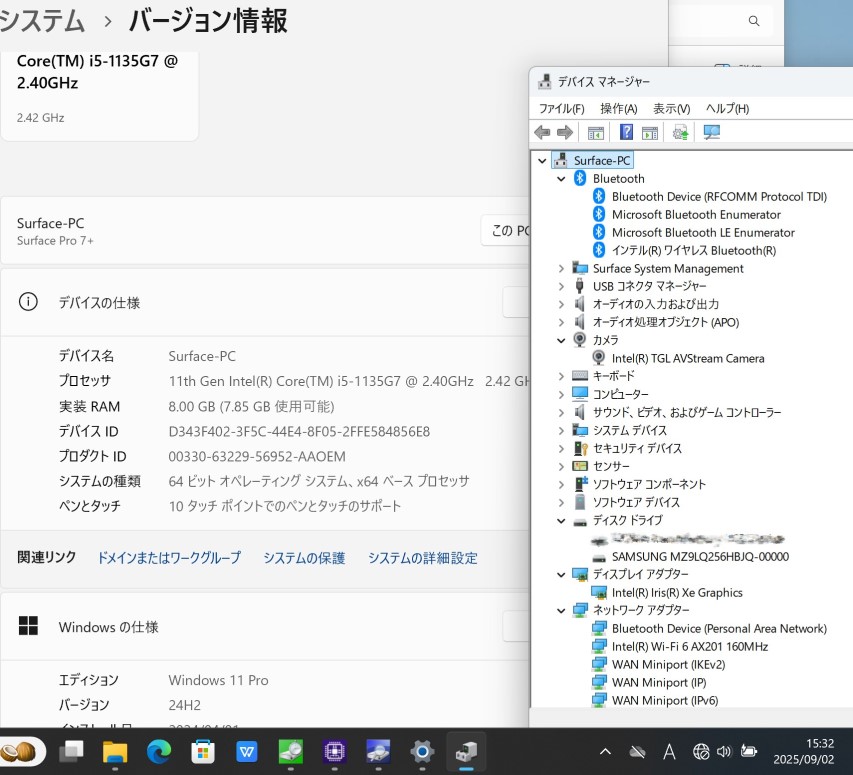Click the Settings search magnifier icon
Screen dimensions: 853x775
[x=753, y=21]
